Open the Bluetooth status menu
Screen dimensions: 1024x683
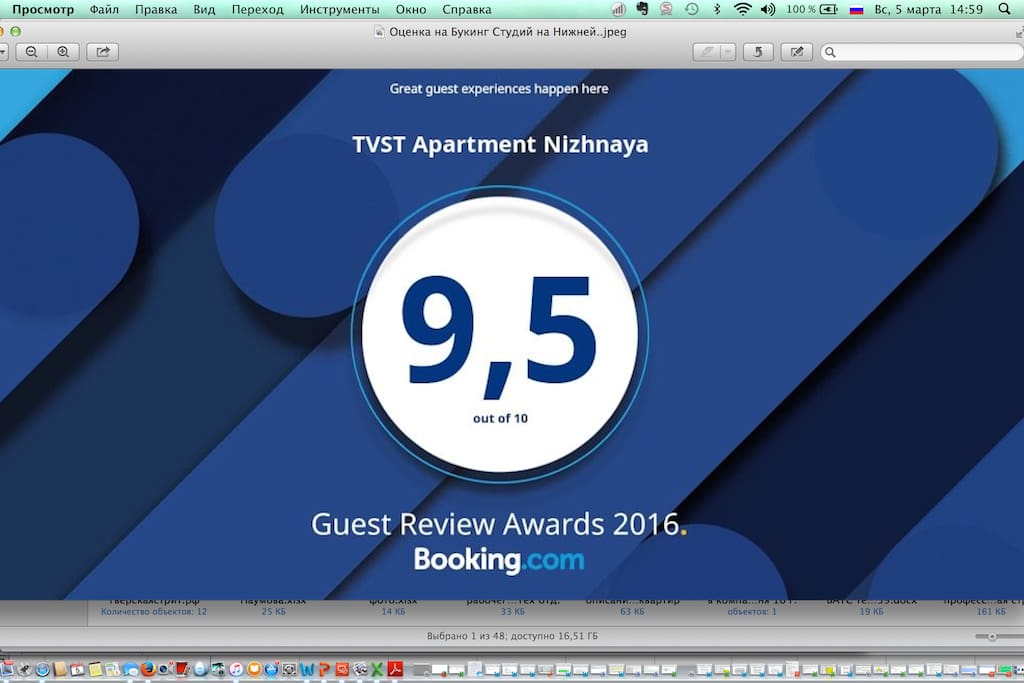tap(717, 9)
